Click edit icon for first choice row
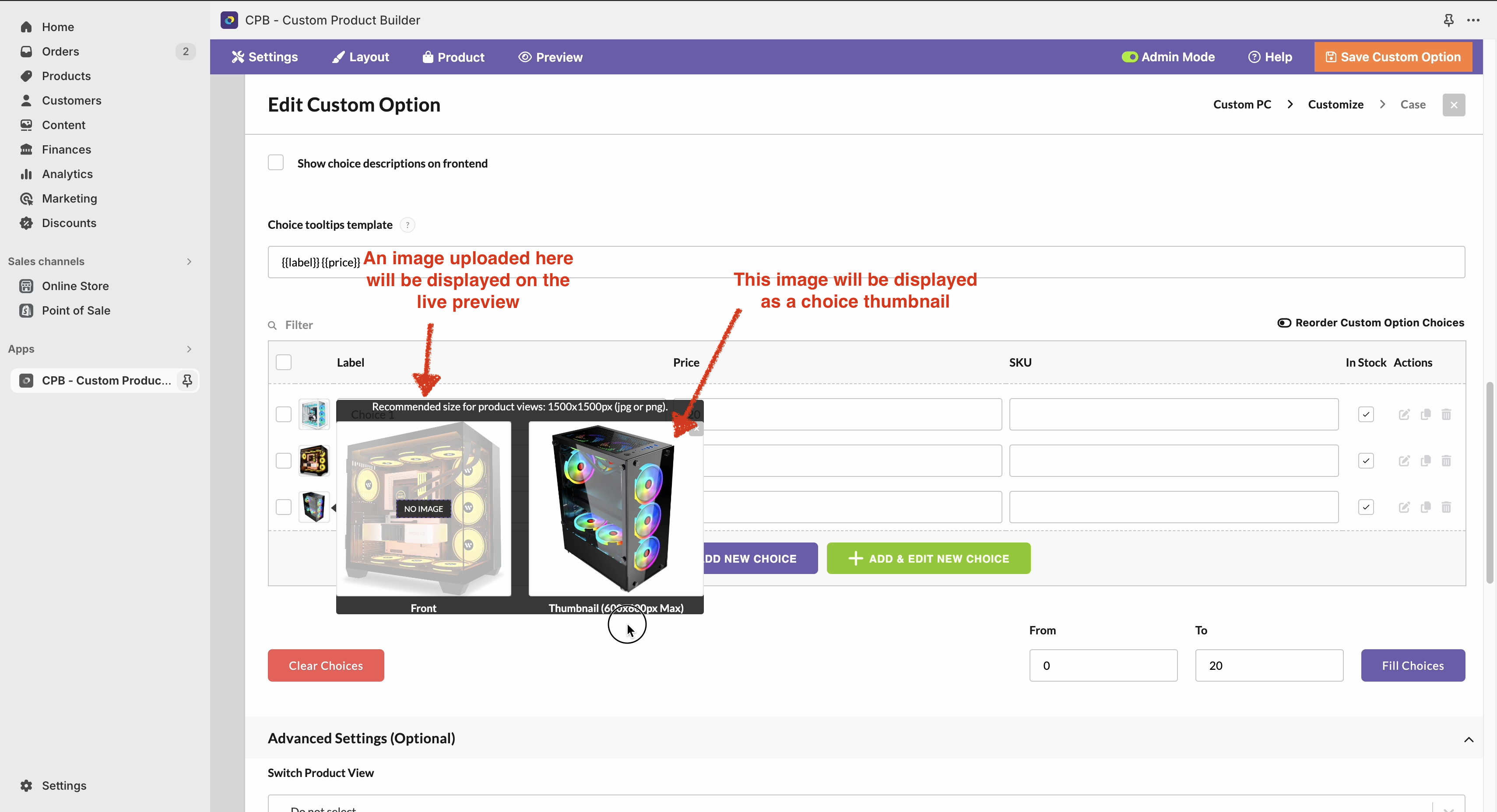The width and height of the screenshot is (1497, 812). pos(1404,414)
